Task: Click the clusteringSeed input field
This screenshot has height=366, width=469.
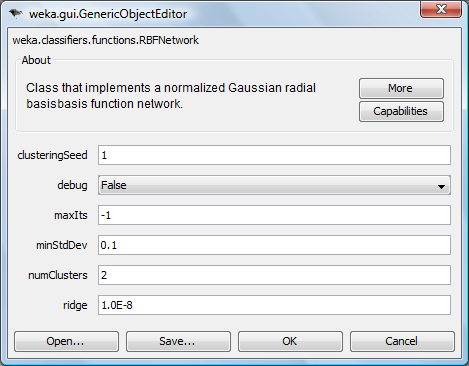Action: (274, 155)
